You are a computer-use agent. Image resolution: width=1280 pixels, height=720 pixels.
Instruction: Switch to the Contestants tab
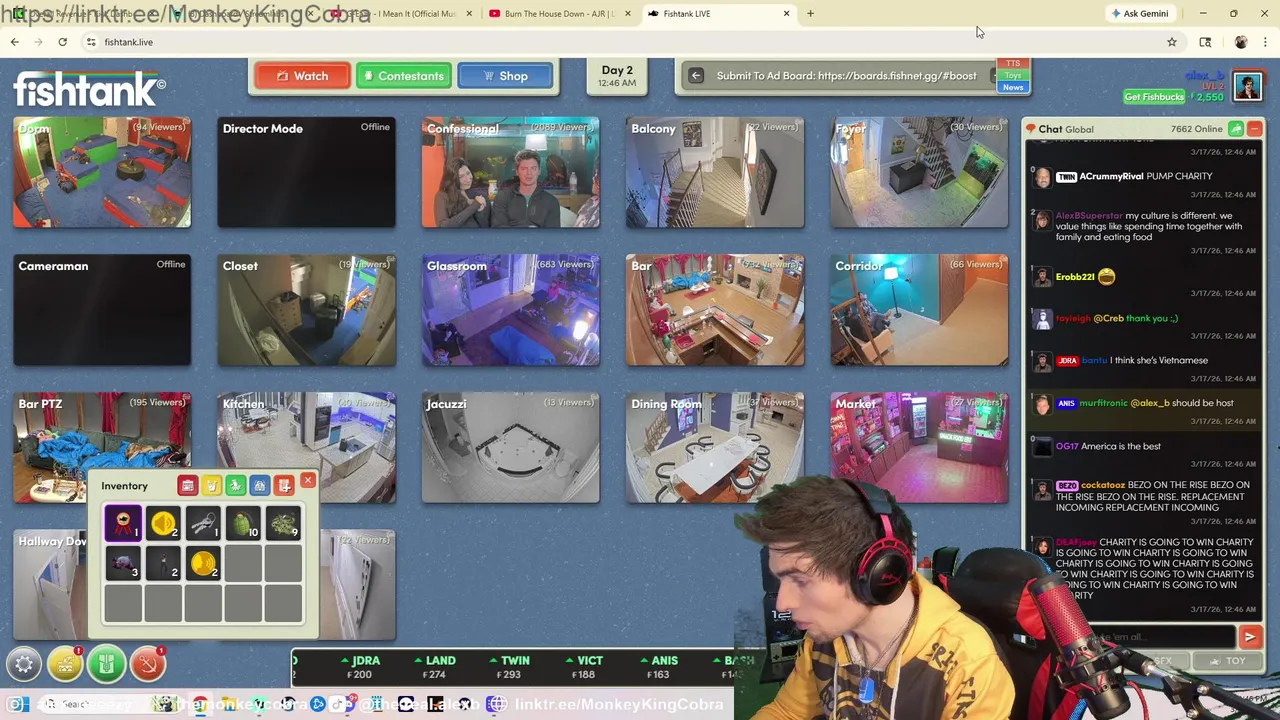(404, 76)
